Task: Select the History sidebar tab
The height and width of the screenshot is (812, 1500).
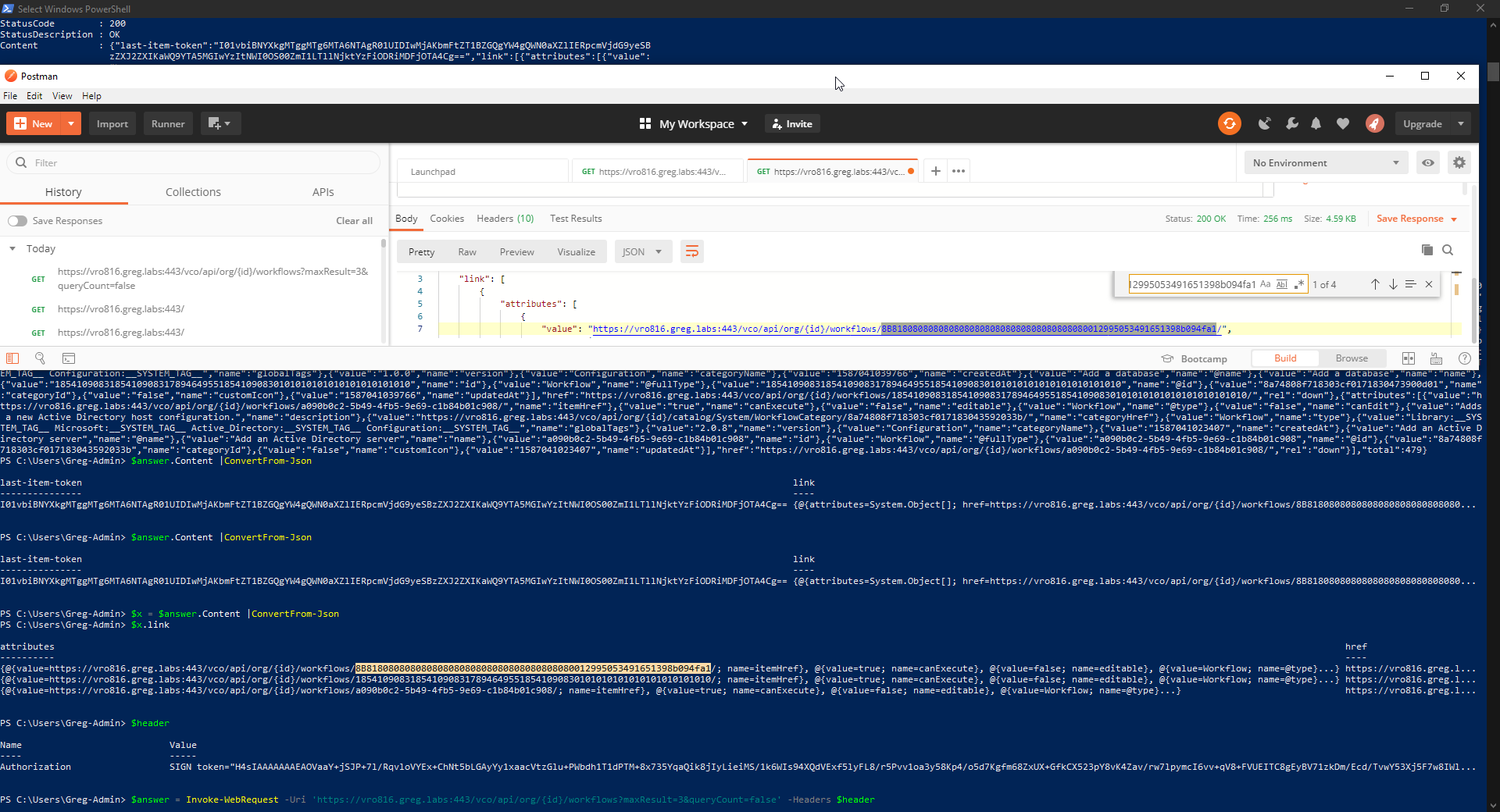Action: (63, 192)
